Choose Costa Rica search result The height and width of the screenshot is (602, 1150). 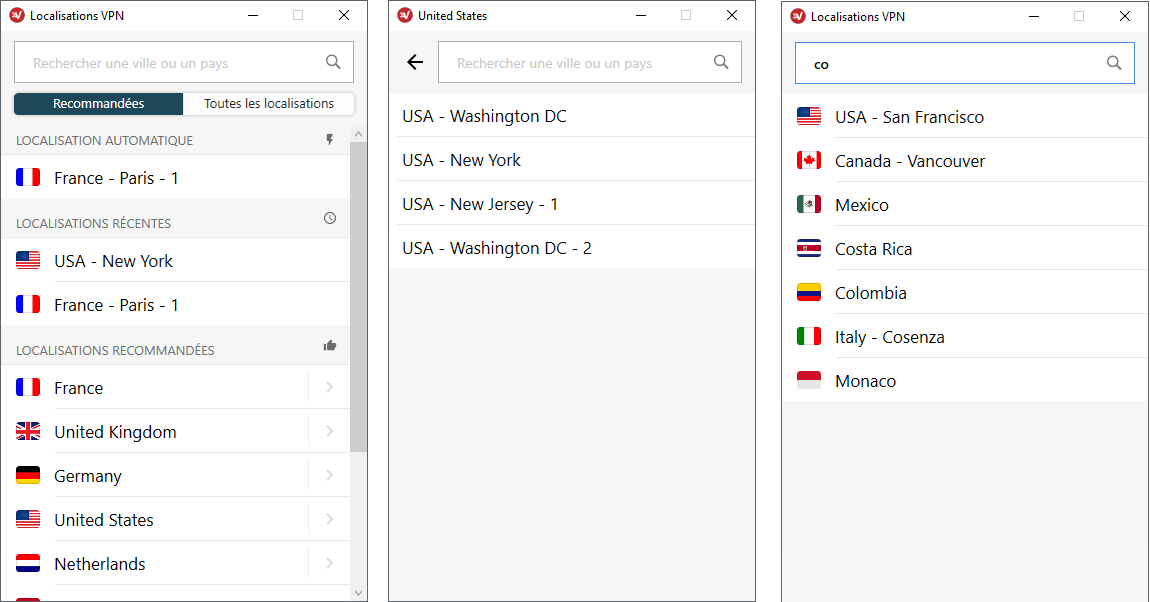click(965, 249)
